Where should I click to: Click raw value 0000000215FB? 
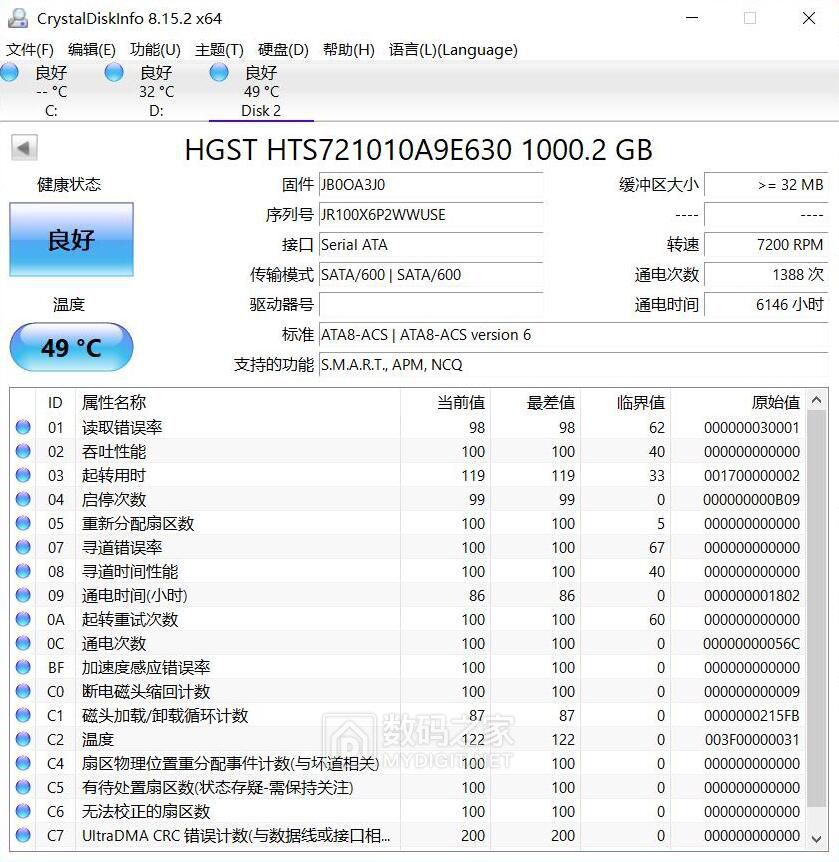pos(752,716)
